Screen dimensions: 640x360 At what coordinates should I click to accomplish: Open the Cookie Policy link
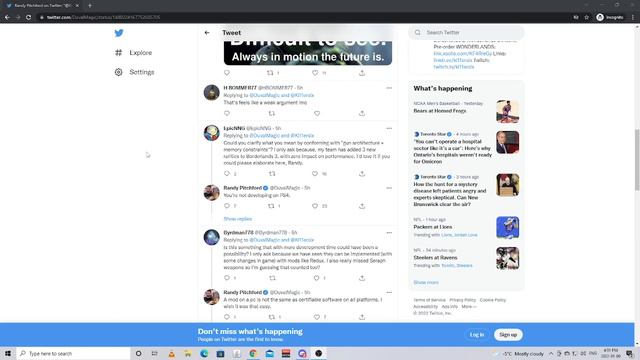tap(493, 300)
